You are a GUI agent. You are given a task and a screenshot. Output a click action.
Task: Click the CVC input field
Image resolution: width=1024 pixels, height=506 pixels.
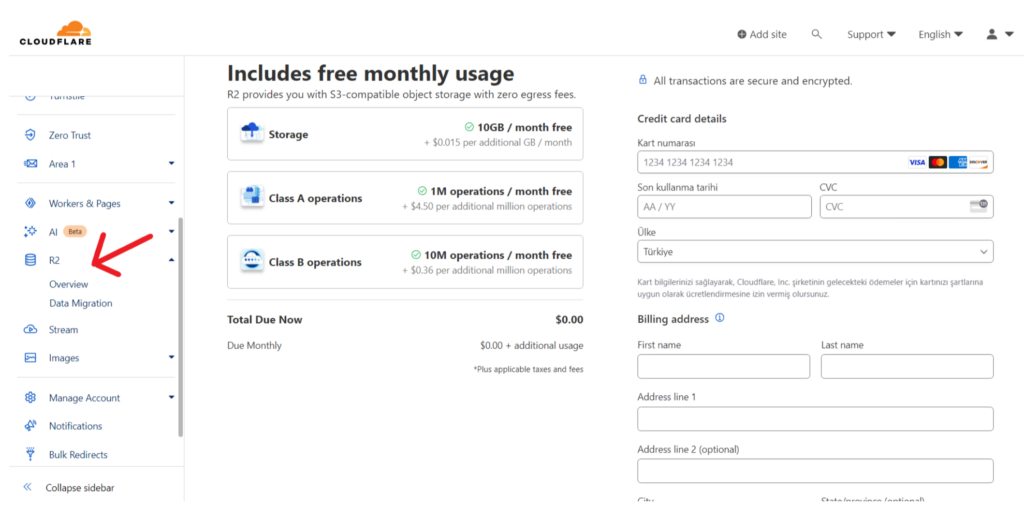pos(906,206)
